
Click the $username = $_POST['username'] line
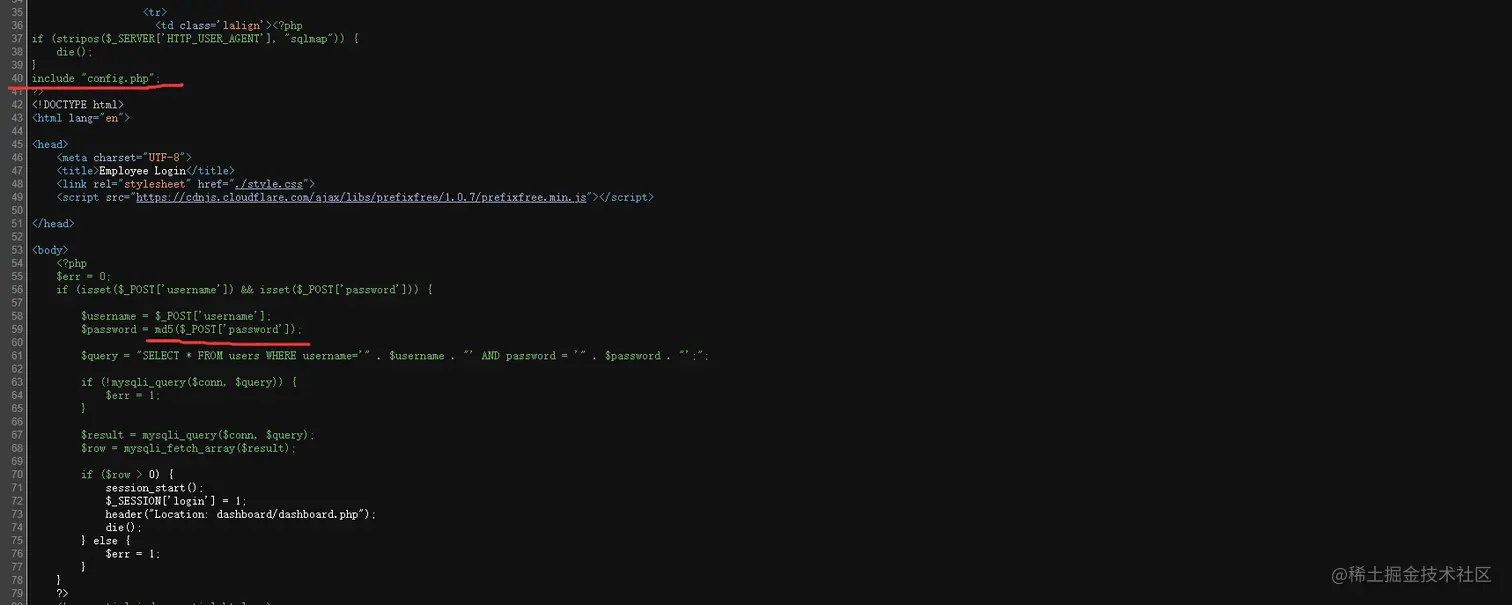176,316
